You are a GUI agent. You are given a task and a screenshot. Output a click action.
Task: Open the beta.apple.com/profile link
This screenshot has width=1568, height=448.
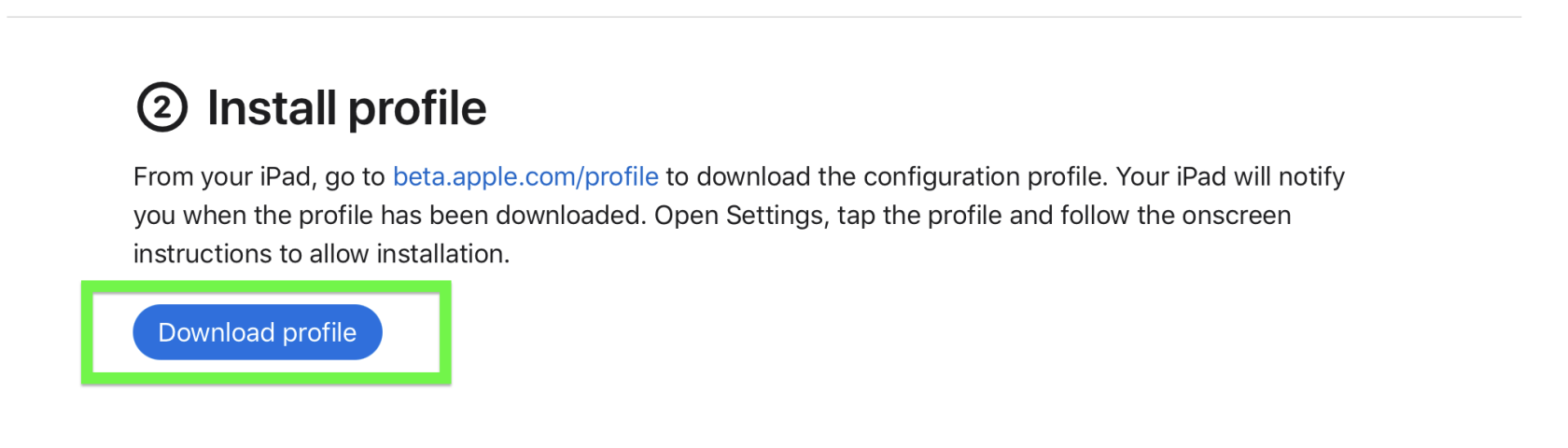(x=525, y=176)
